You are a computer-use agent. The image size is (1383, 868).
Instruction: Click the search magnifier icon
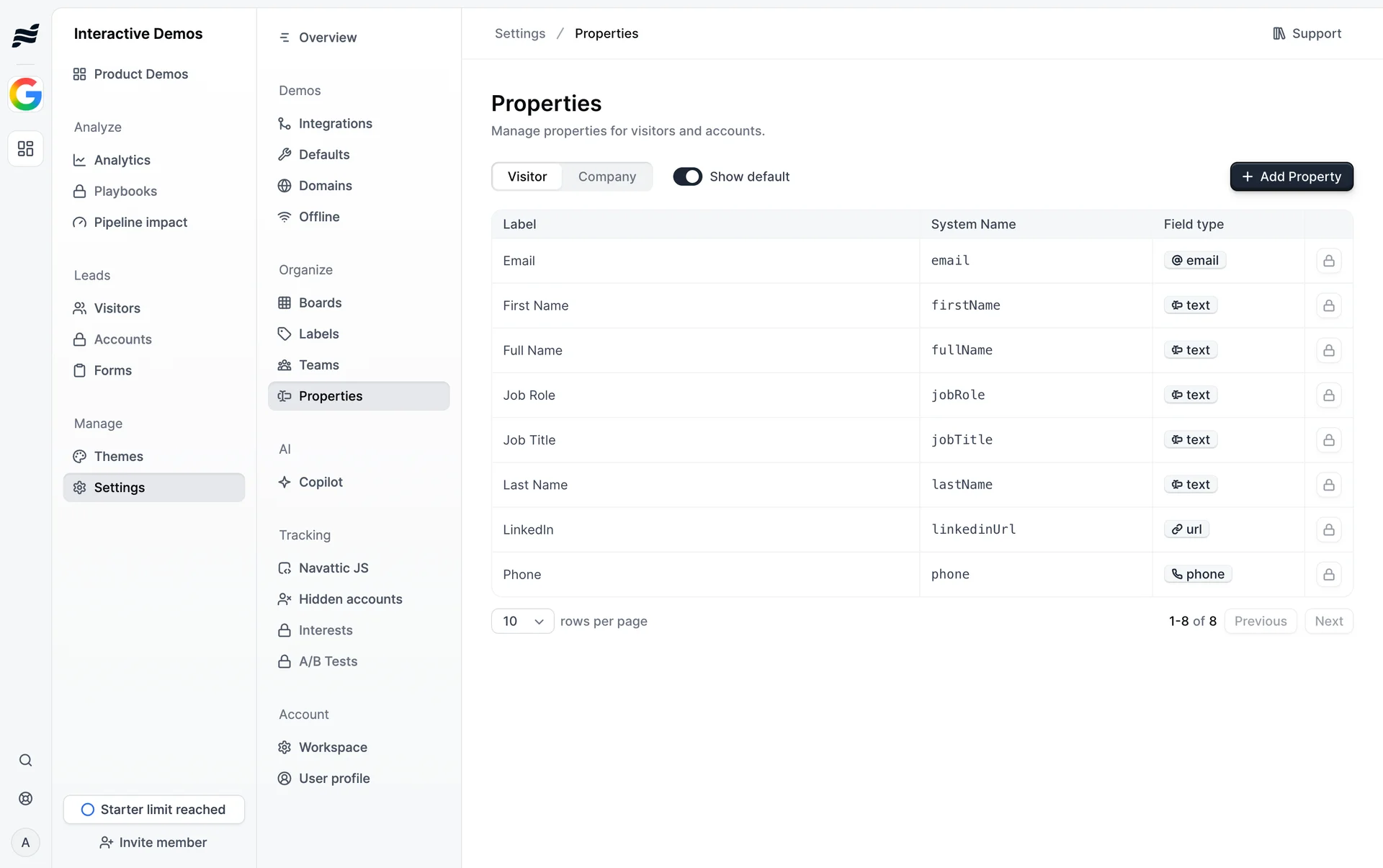(x=25, y=760)
